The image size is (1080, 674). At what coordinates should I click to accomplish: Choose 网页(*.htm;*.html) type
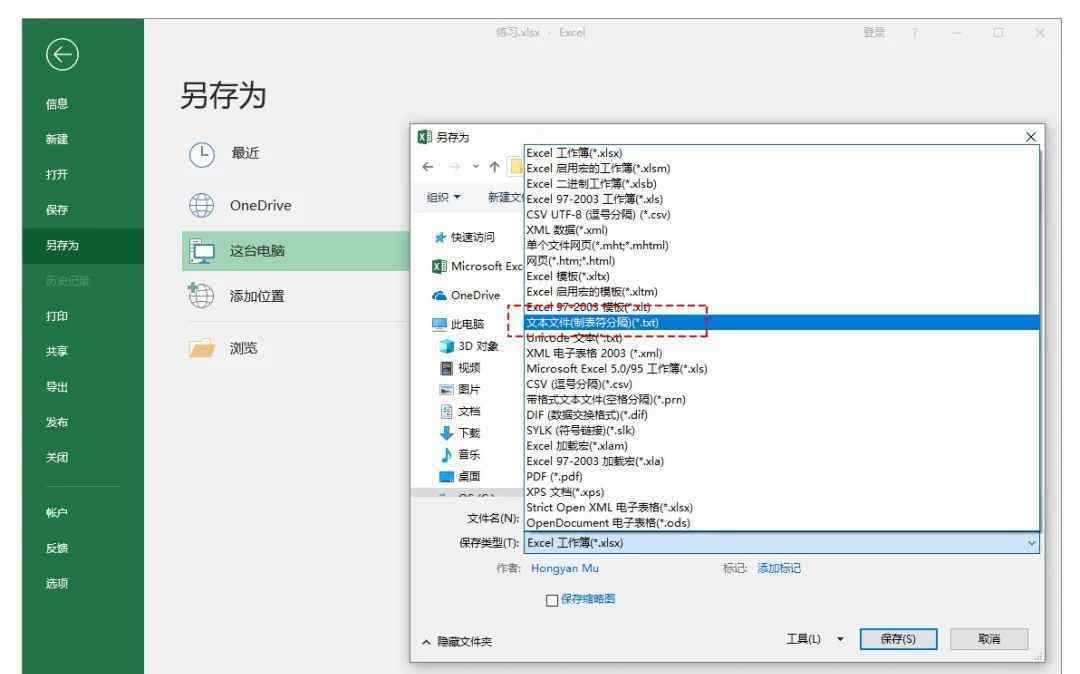782,261
